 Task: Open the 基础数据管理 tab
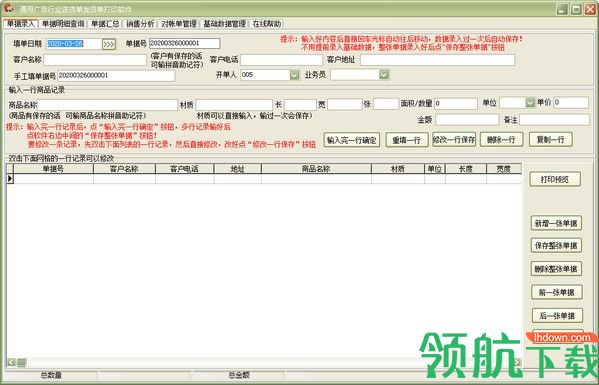(224, 24)
